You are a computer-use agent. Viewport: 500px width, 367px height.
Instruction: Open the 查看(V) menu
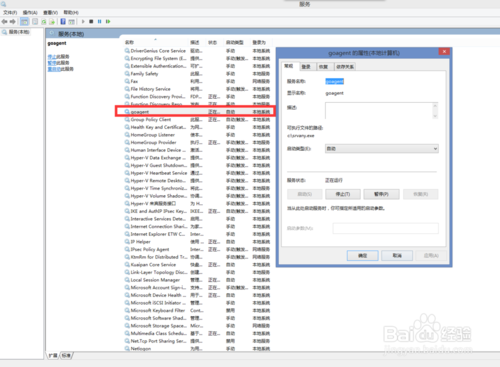click(50, 13)
